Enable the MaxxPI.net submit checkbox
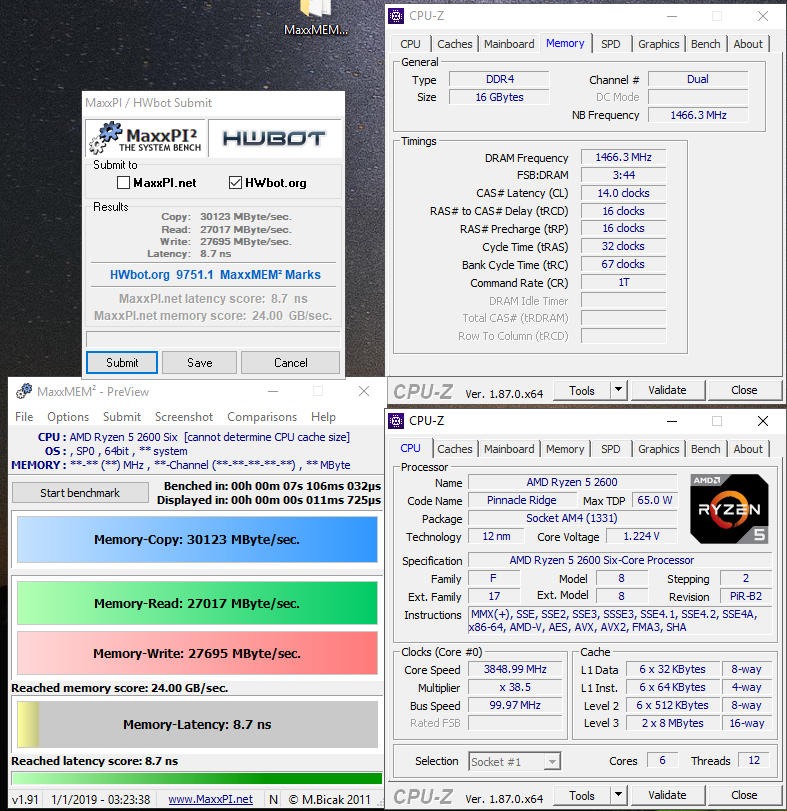The image size is (787, 811). (123, 183)
